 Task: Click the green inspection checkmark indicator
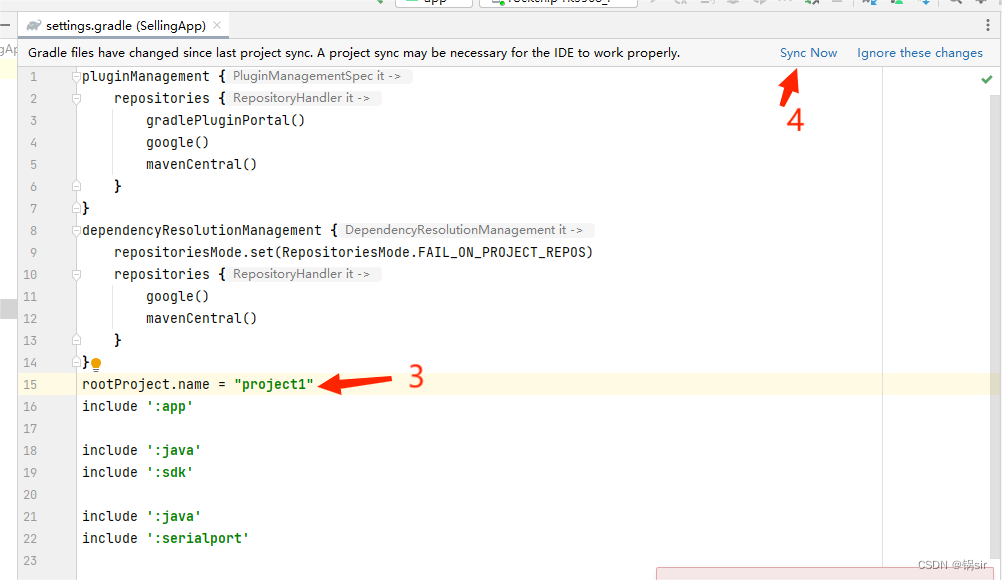pos(987,79)
